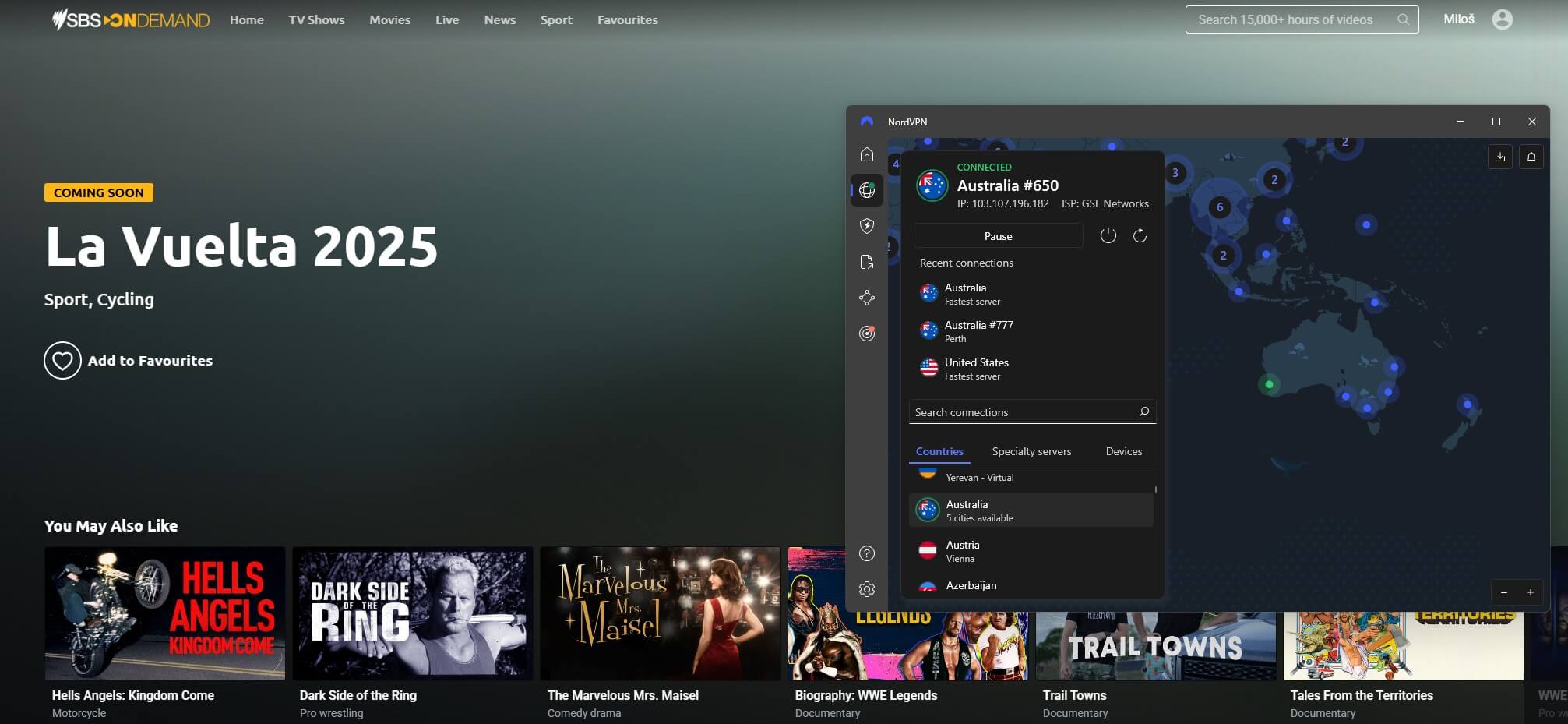Click the reconnect refresh icon
The width and height of the screenshot is (1568, 724).
pos(1140,235)
